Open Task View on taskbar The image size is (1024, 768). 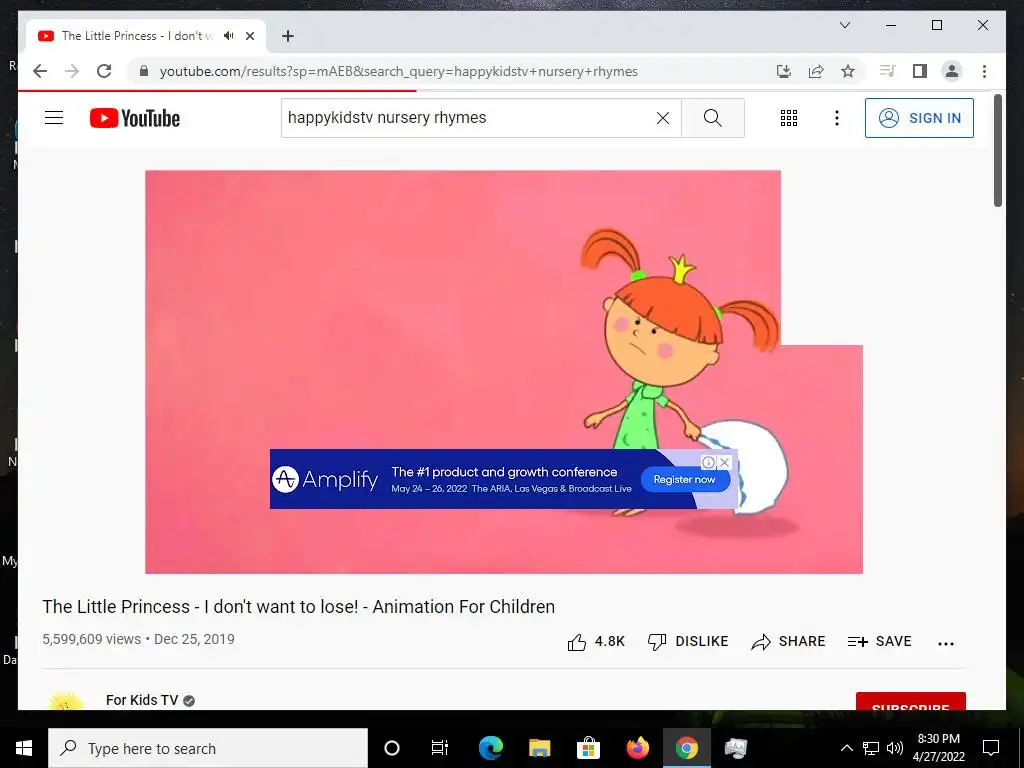point(440,748)
